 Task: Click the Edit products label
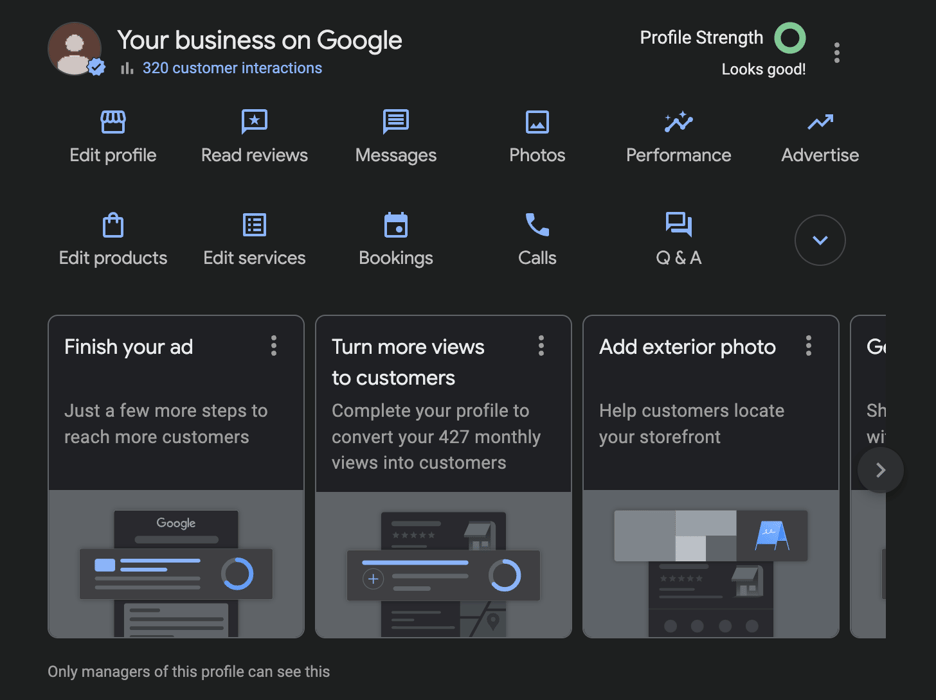pos(113,258)
